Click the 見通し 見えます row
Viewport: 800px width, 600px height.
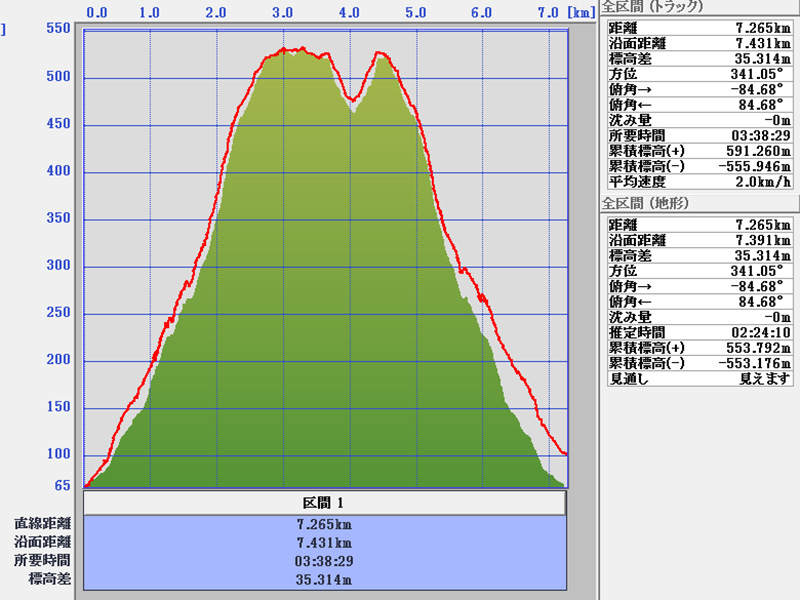pyautogui.click(x=700, y=379)
